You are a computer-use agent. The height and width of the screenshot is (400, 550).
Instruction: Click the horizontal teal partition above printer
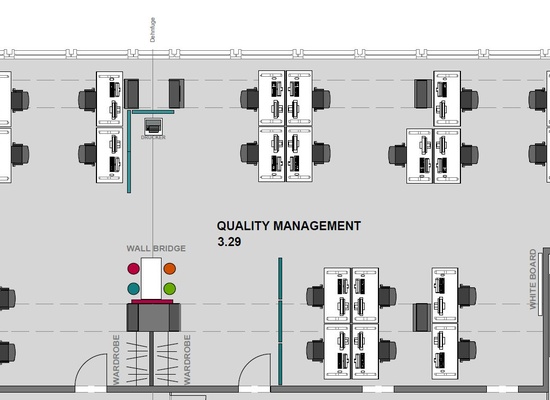153,112
